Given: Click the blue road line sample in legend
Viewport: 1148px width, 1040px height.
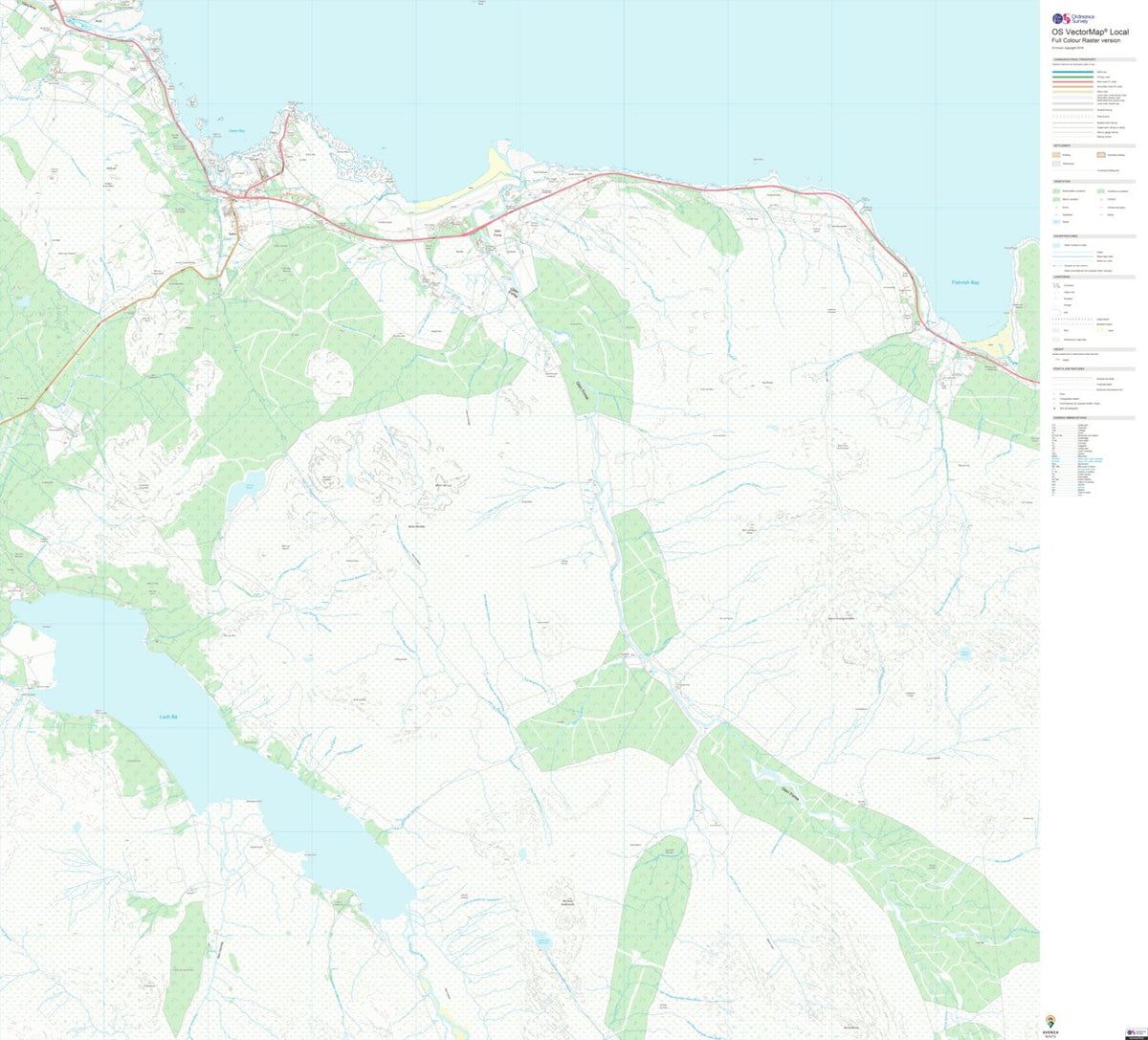Looking at the screenshot, I should (x=1072, y=72).
